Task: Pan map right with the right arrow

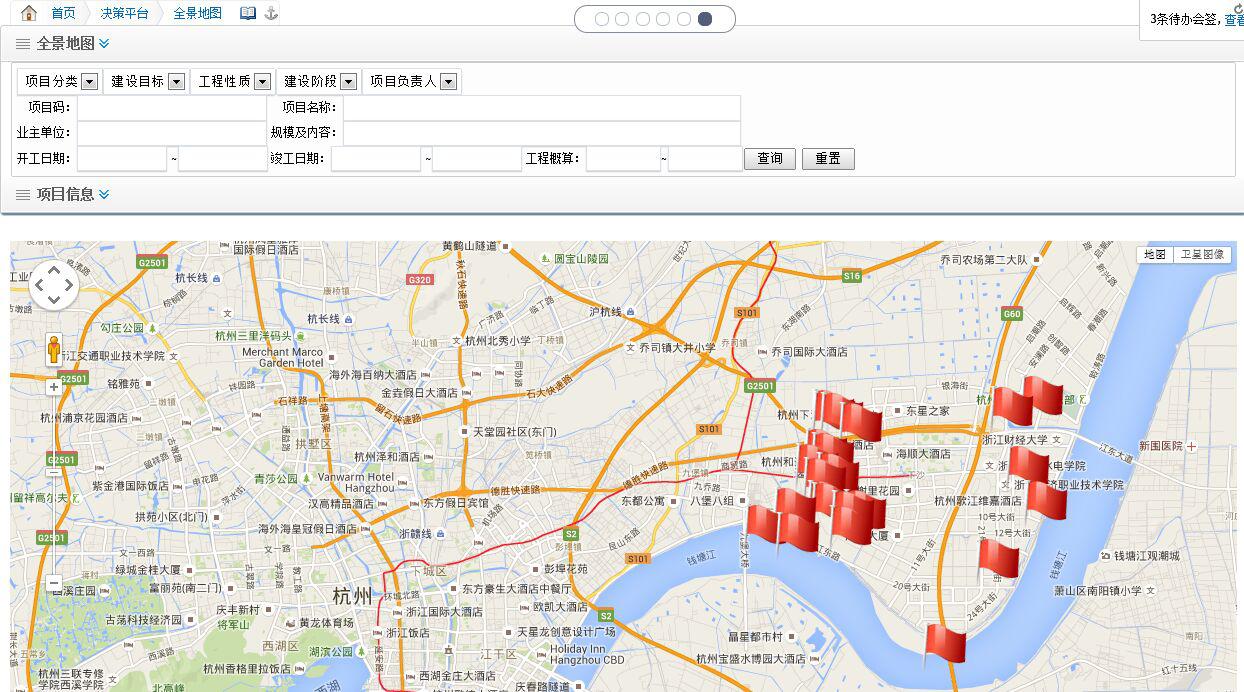Action: click(69, 286)
